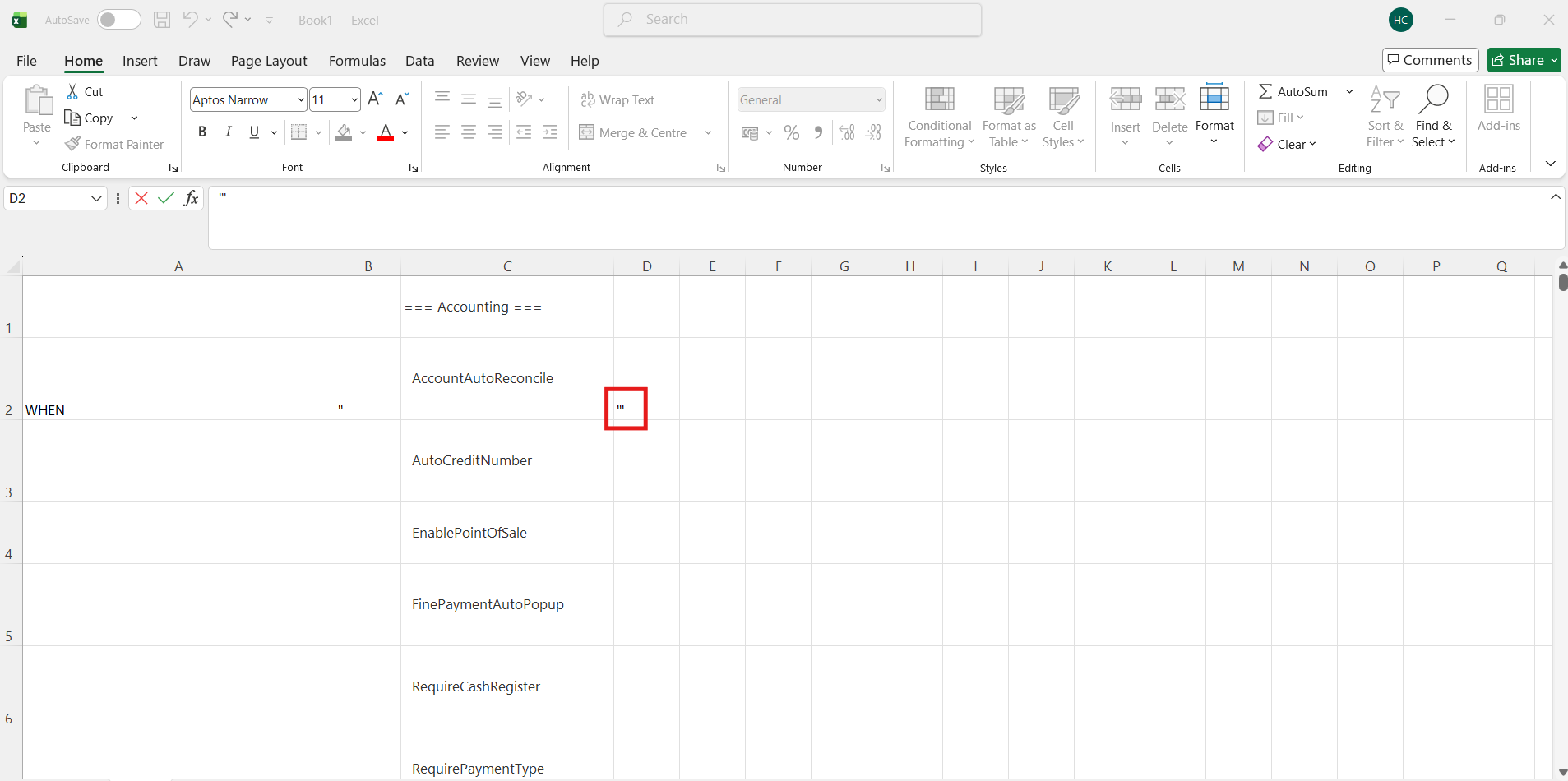
Task: Toggle Bold formatting
Action: pos(202,132)
